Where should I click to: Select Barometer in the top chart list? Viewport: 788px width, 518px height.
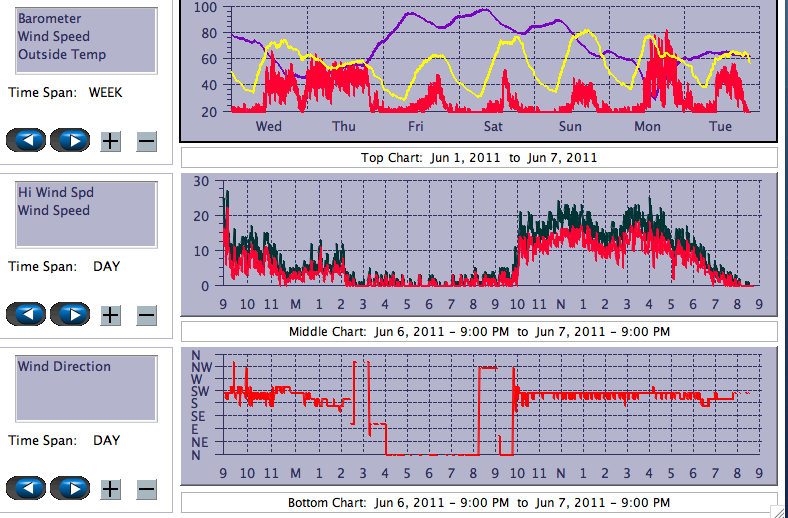pyautogui.click(x=50, y=19)
